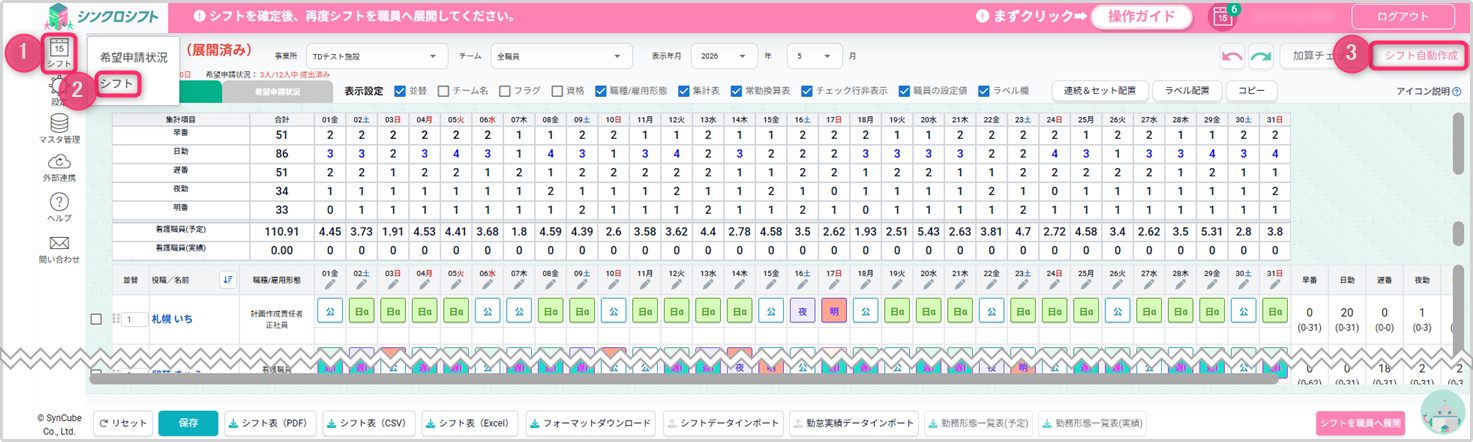This screenshot has width=1473, height=442.
Task: Click the sort icon beside 役職／名前
Action: pyautogui.click(x=227, y=279)
